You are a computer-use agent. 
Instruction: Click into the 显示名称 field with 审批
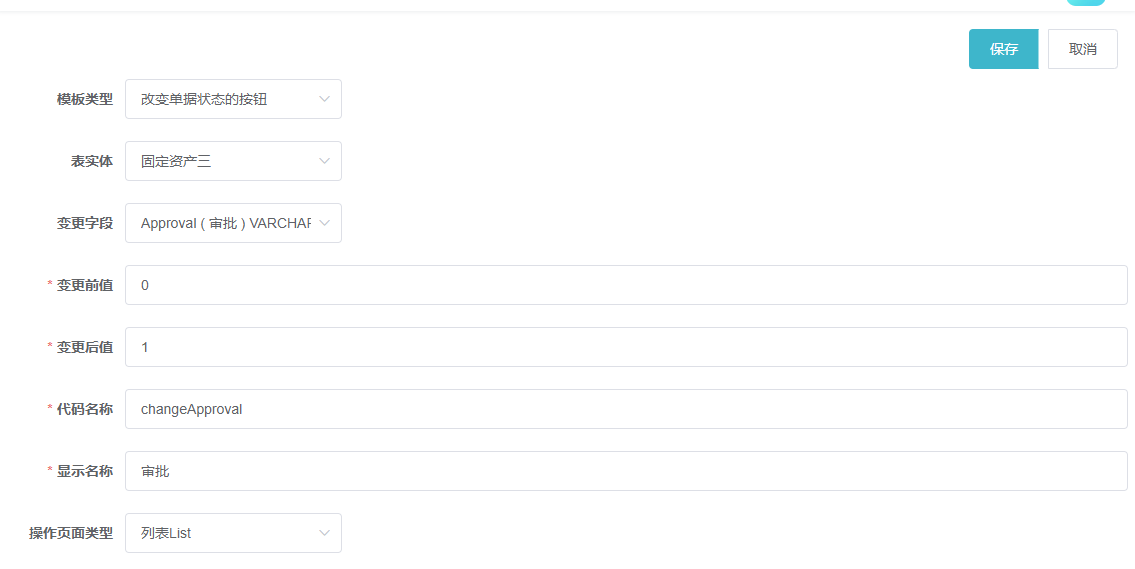(x=626, y=471)
